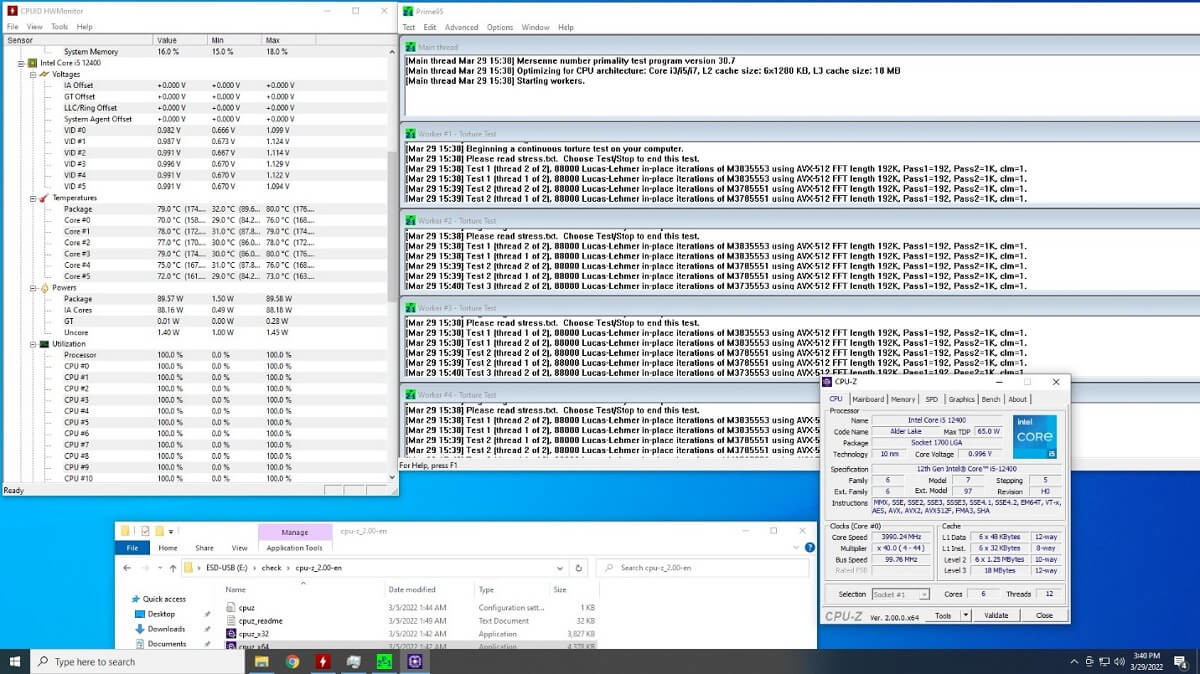Switch to the Mainboard tab in CPU-Z
This screenshot has width=1200, height=674.
coord(868,399)
